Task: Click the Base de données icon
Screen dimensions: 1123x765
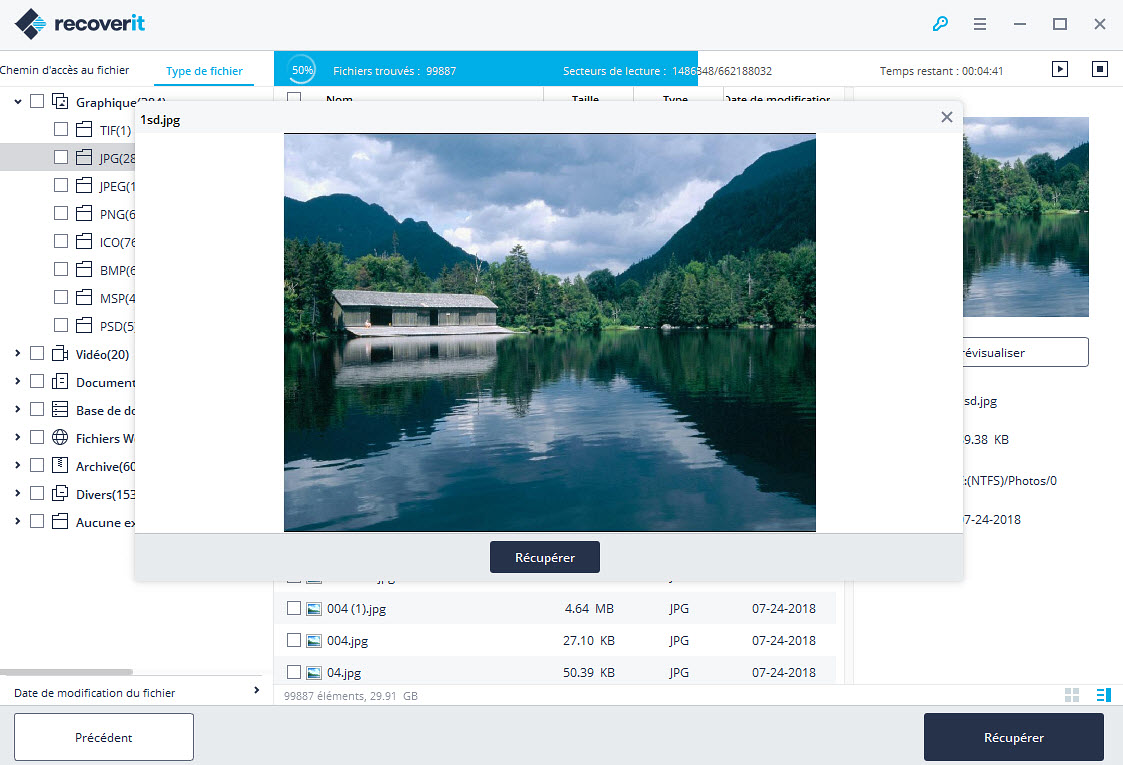Action: click(60, 410)
